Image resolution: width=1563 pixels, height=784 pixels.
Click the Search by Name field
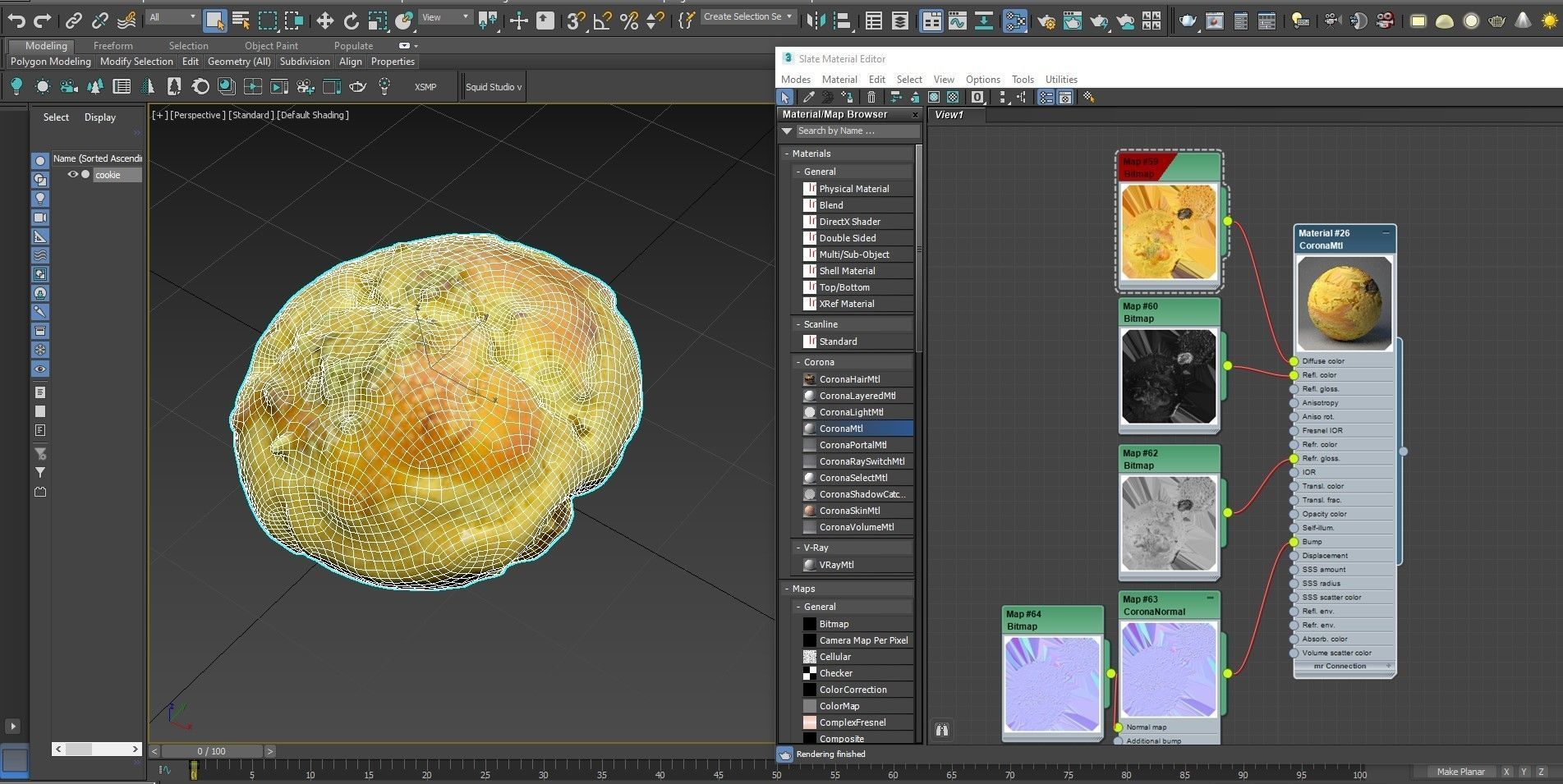[x=857, y=131]
